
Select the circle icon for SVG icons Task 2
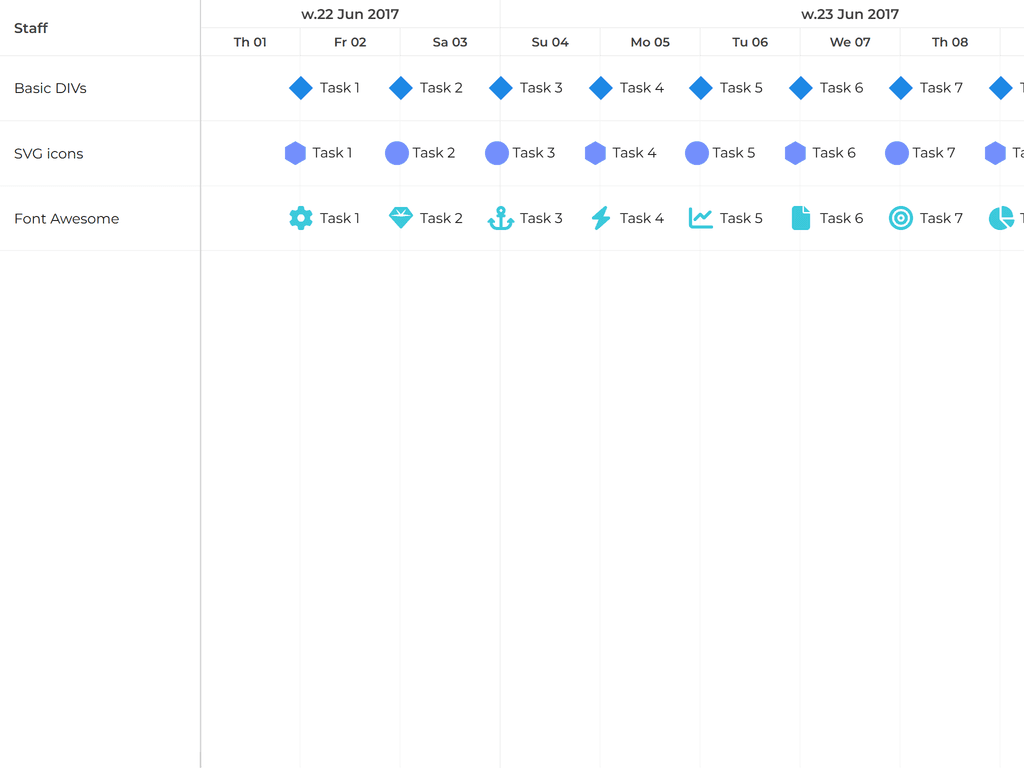[x=397, y=153]
